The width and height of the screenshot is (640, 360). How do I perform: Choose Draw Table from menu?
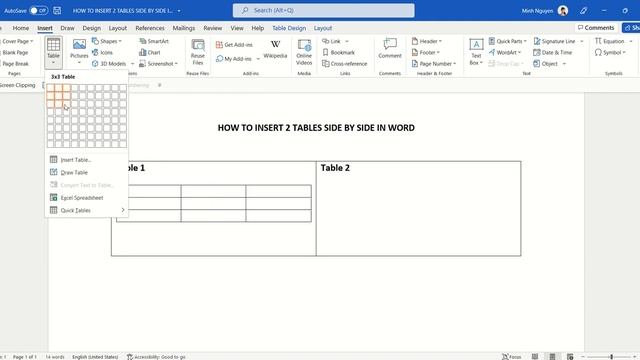(x=87, y=173)
